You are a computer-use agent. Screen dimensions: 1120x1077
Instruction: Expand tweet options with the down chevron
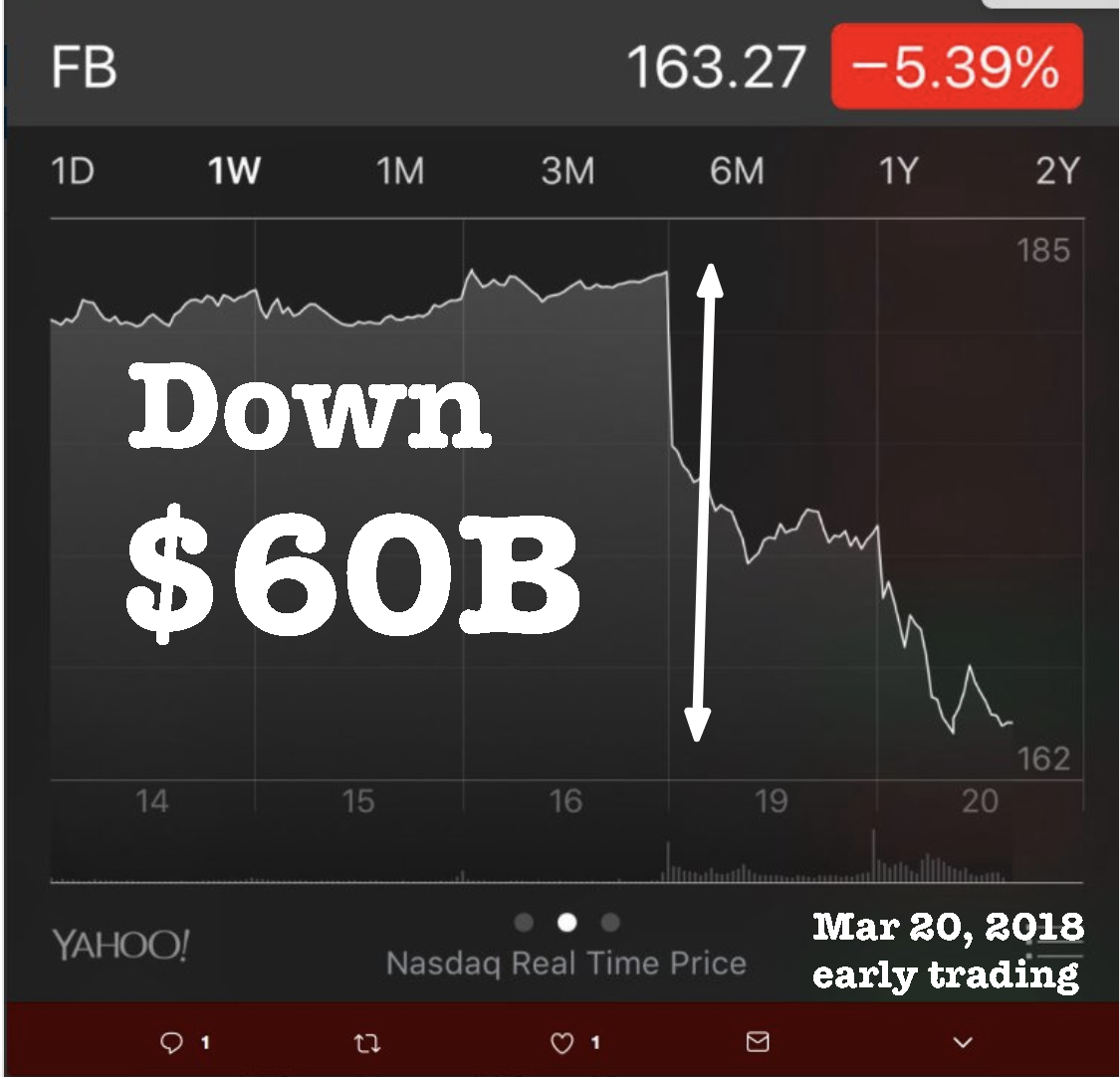(x=962, y=1042)
